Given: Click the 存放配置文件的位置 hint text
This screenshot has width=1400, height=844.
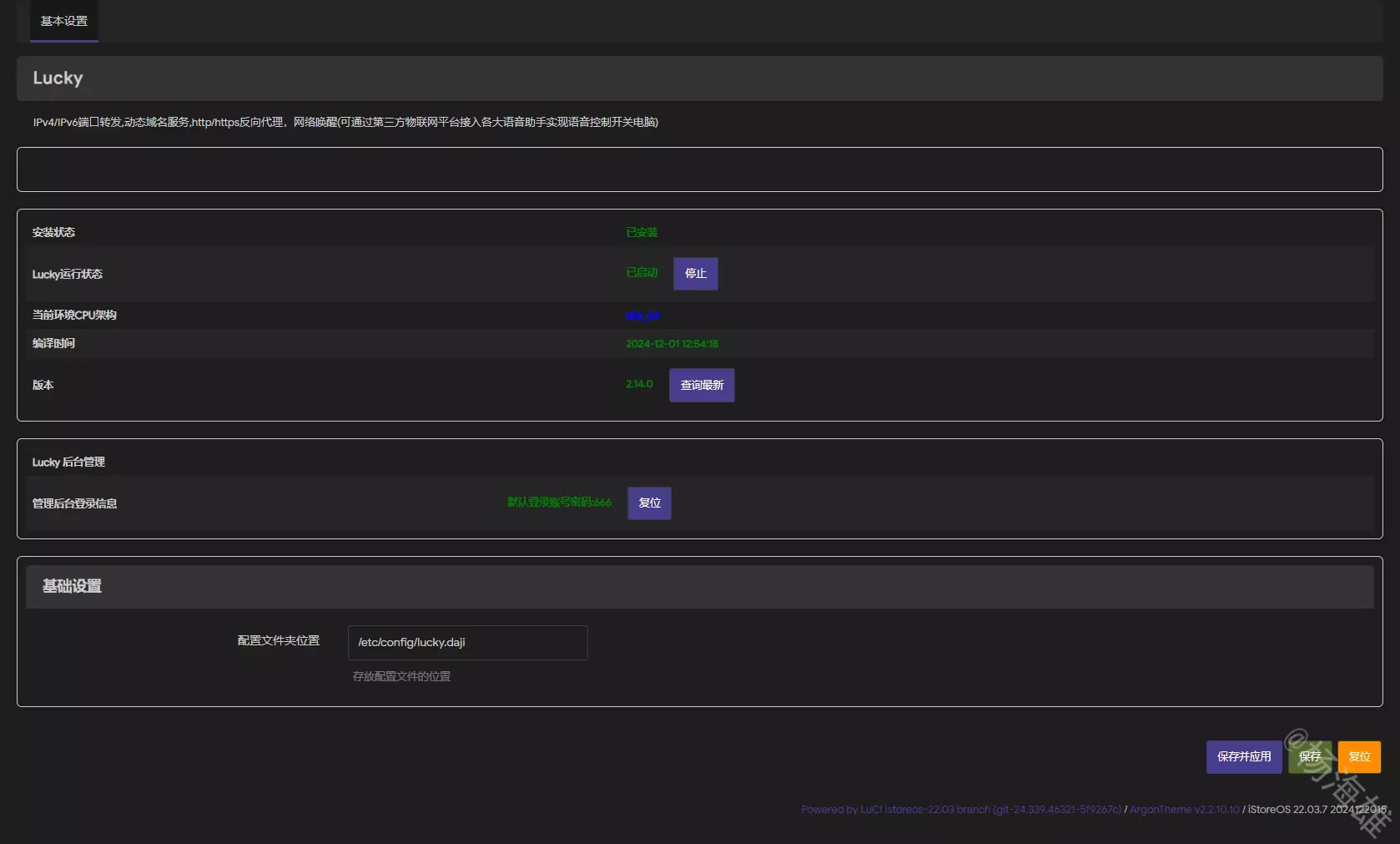Looking at the screenshot, I should 401,676.
